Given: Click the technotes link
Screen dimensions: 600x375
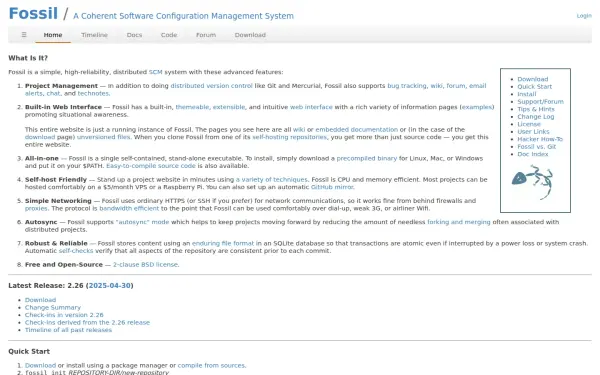Looking at the screenshot, I should [x=93, y=93].
